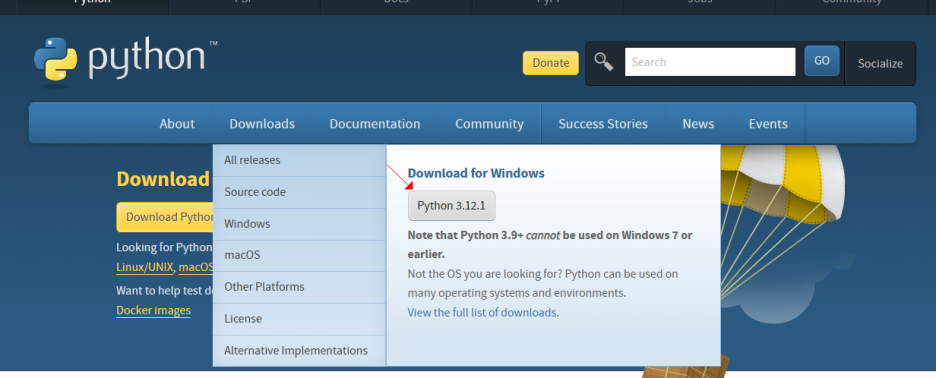Select All releases in Downloads dropdown
Image resolution: width=936 pixels, height=378 pixels.
299,160
